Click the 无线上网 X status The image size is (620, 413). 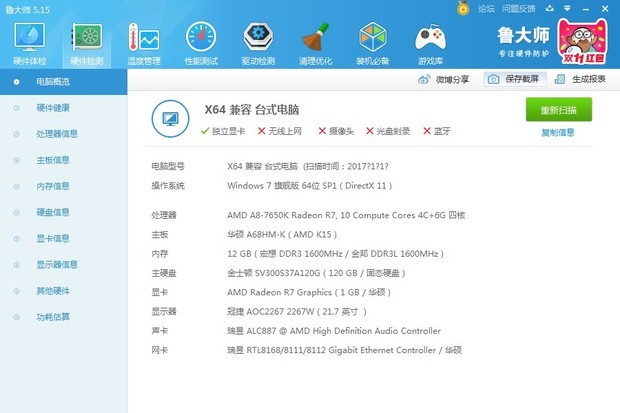pos(280,131)
